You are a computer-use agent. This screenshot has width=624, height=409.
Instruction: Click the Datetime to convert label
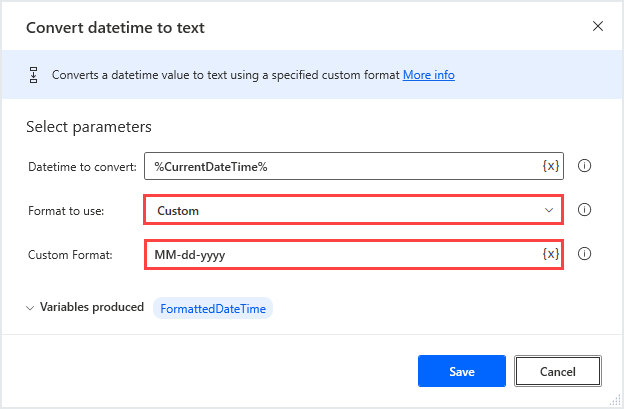coord(82,166)
